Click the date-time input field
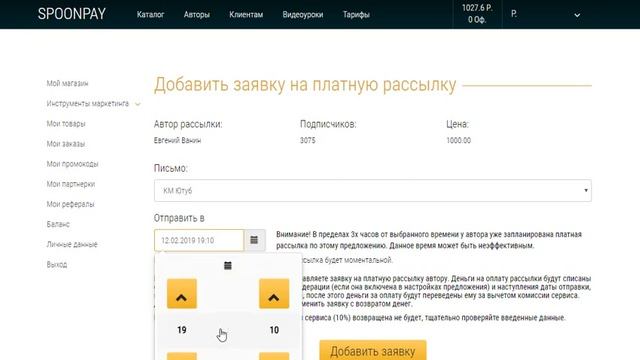 (x=199, y=240)
